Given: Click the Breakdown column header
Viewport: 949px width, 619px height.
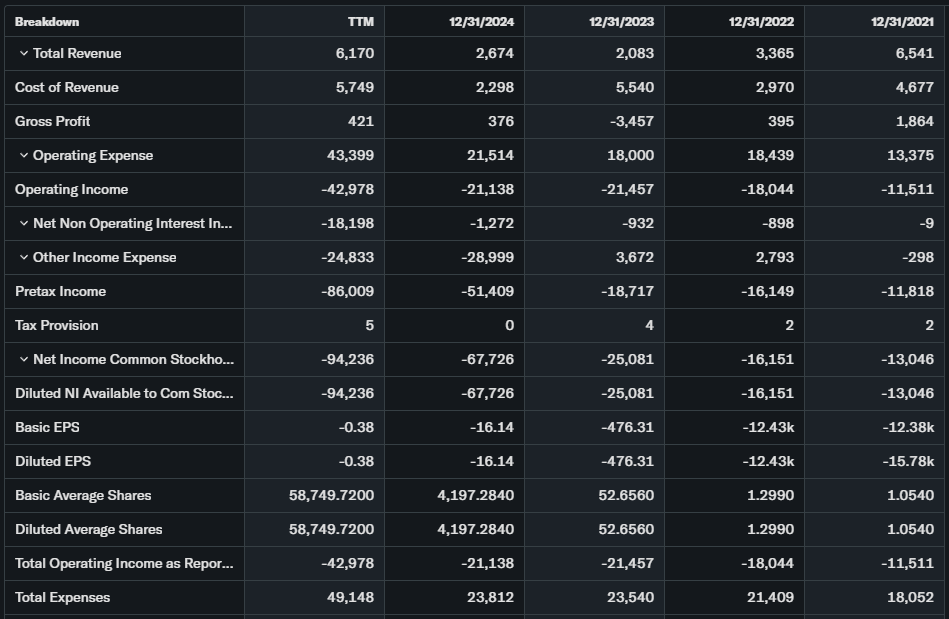Looking at the screenshot, I should [x=47, y=21].
